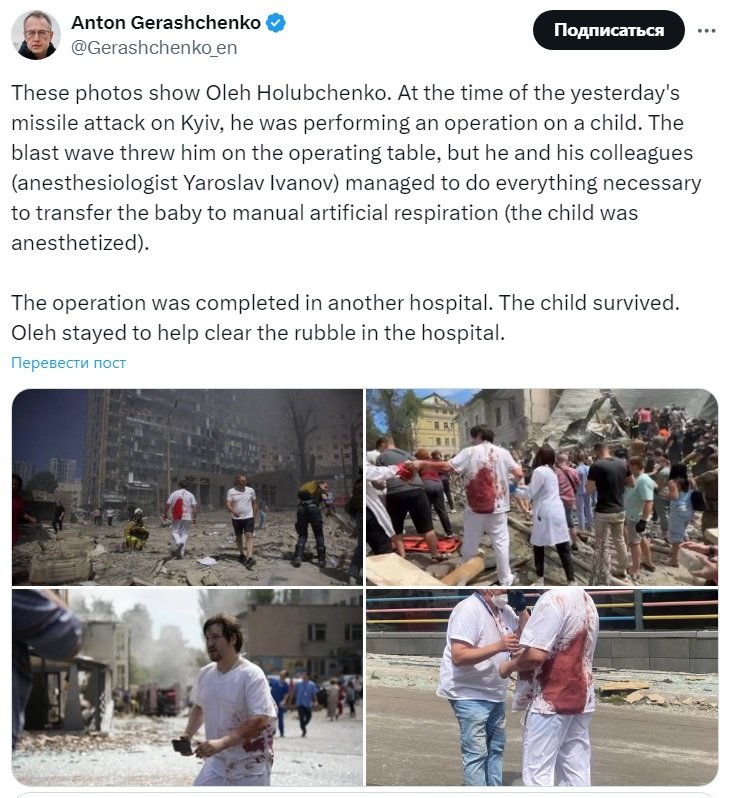Click the Подписаться follow button

(x=608, y=30)
